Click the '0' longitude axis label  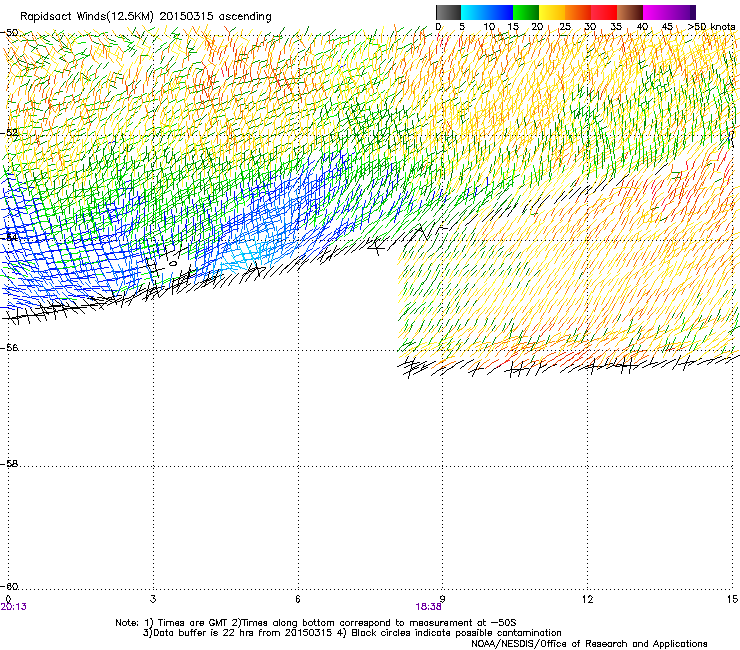(8, 599)
